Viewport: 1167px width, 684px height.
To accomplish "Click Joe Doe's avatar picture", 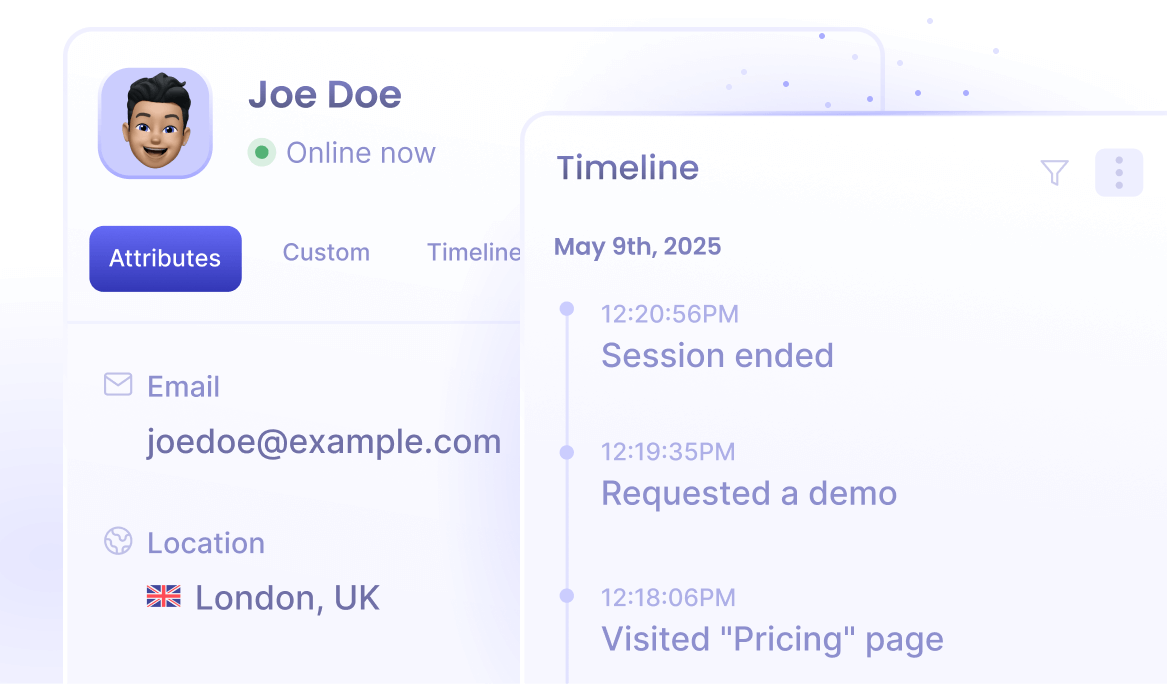I will tap(155, 123).
